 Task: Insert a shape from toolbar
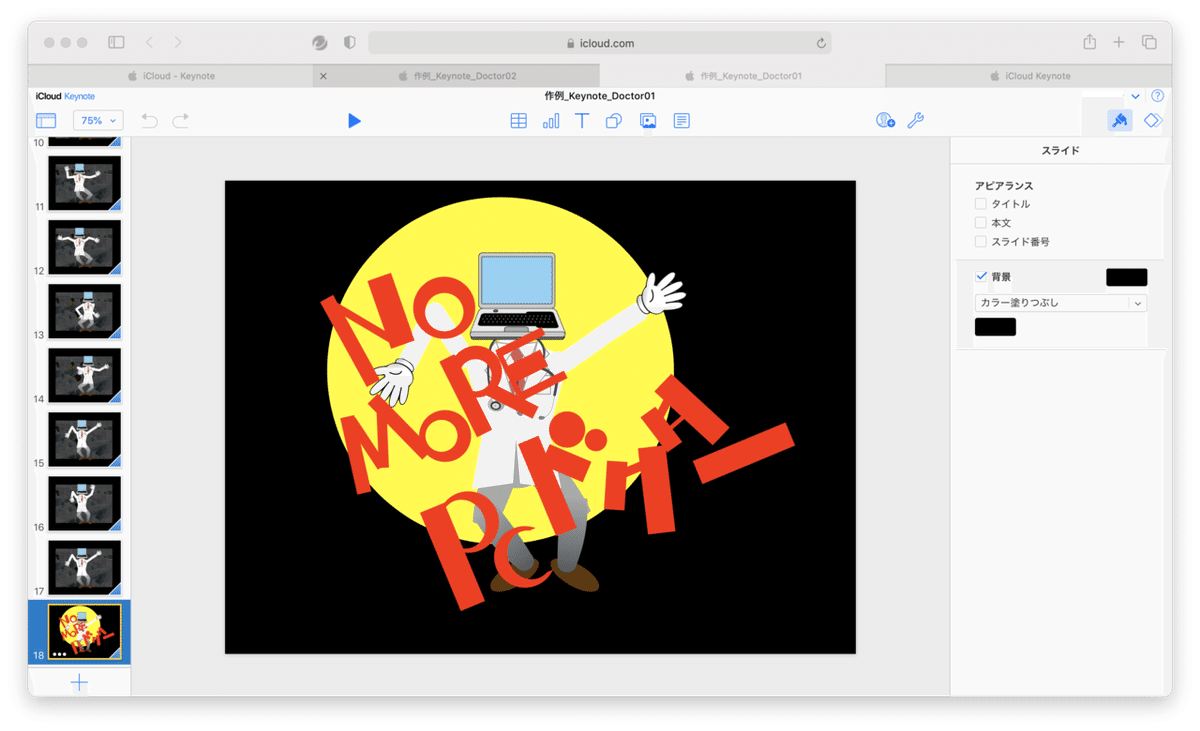(x=614, y=120)
